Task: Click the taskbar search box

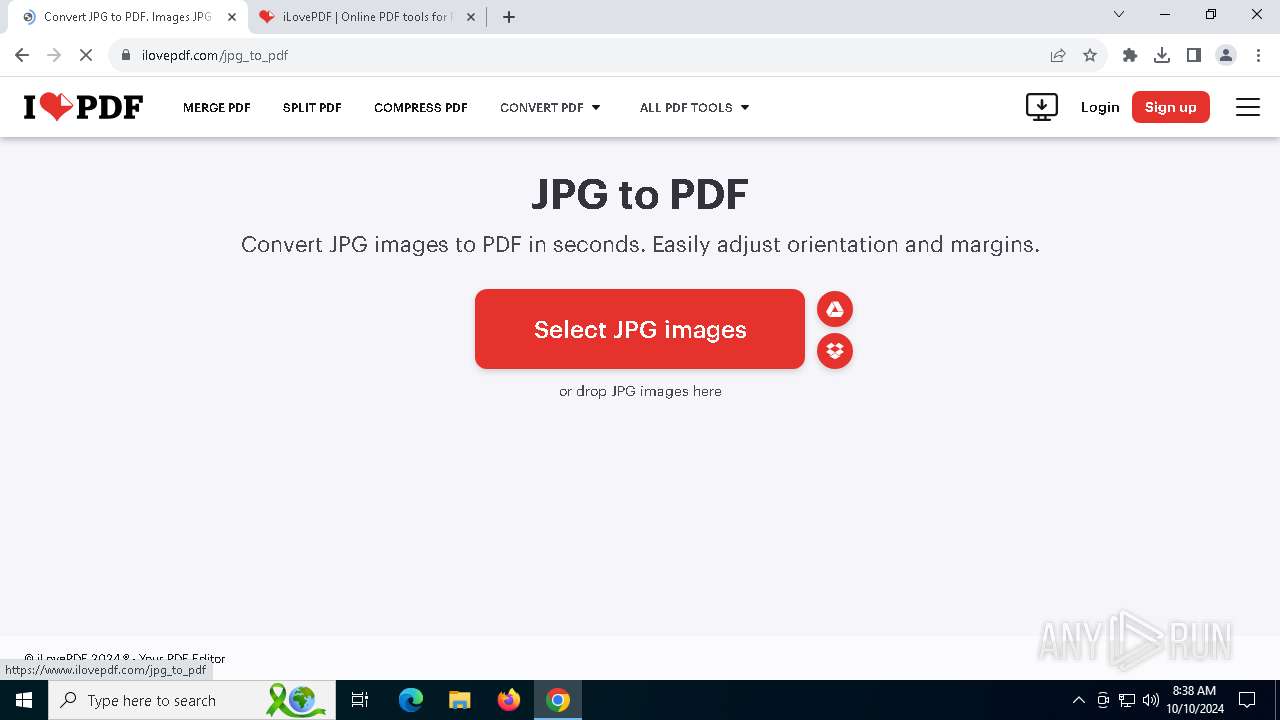Action: coord(192,700)
